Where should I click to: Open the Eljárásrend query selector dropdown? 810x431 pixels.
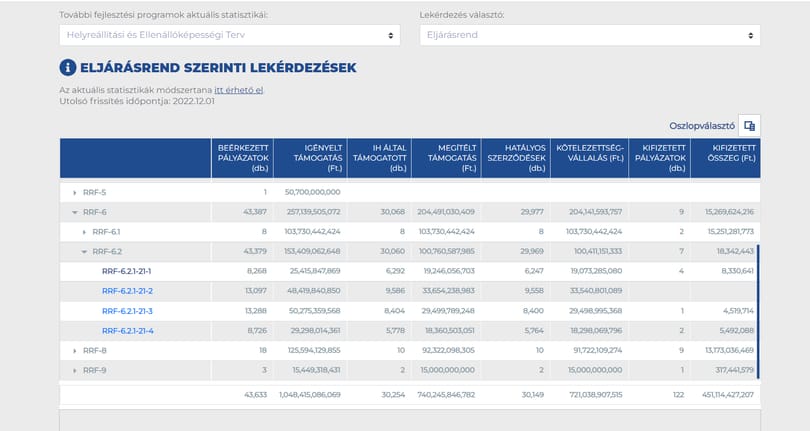590,35
